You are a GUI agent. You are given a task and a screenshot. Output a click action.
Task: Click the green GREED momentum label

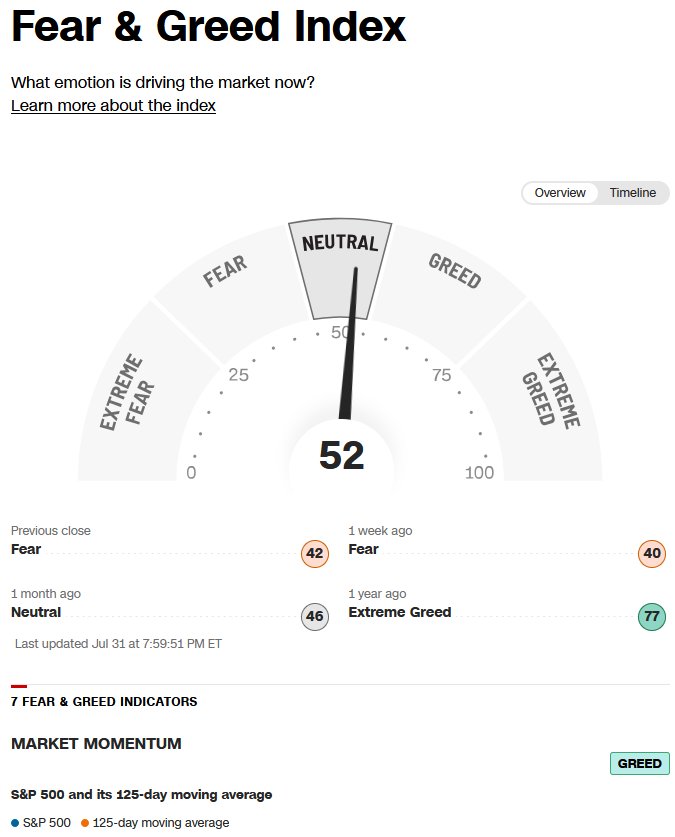coord(639,763)
